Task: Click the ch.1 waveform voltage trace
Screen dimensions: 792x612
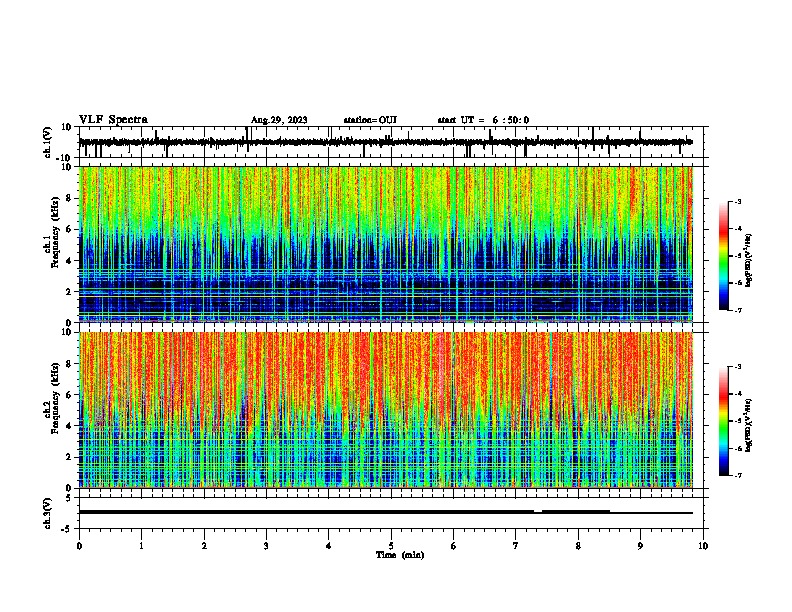Action: coord(385,142)
